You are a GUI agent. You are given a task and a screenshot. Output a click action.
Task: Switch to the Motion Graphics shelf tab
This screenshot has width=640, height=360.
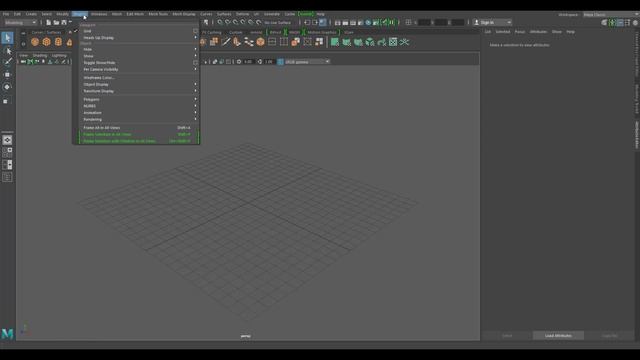pos(322,32)
